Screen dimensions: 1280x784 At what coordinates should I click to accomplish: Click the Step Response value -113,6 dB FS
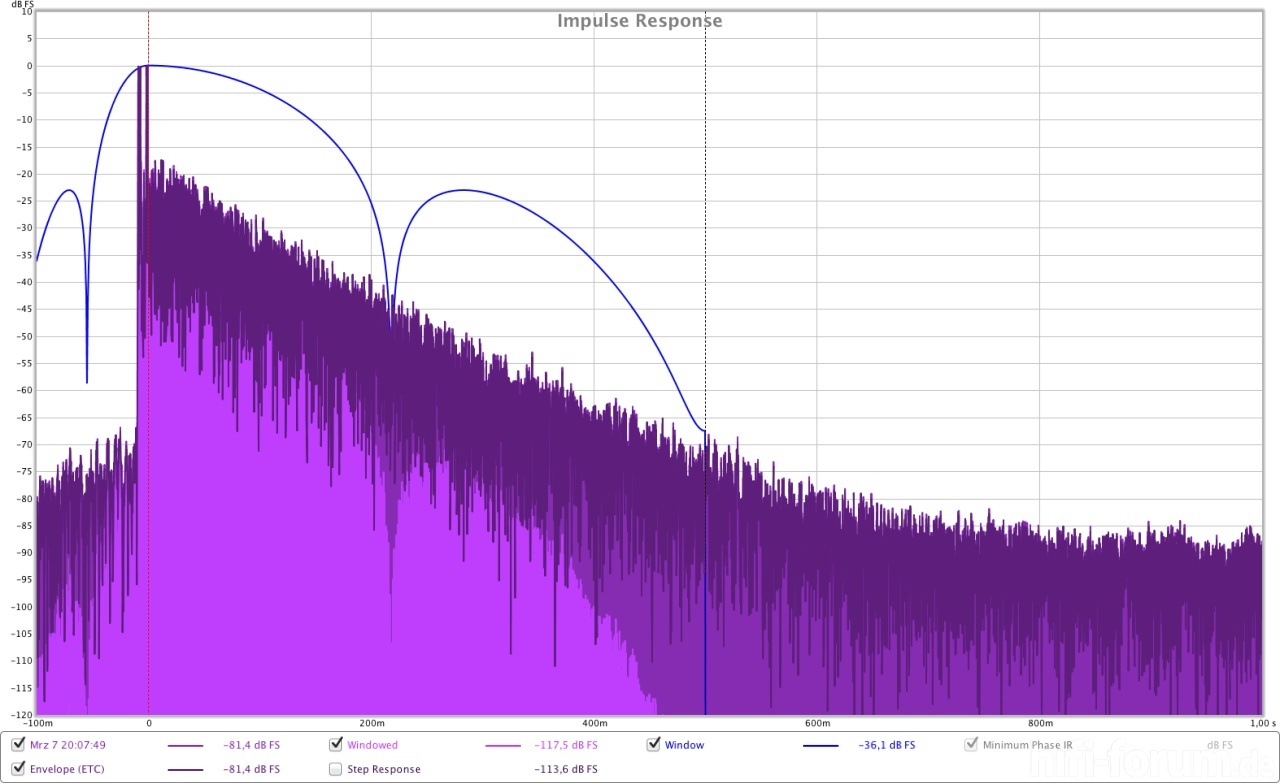(x=566, y=770)
